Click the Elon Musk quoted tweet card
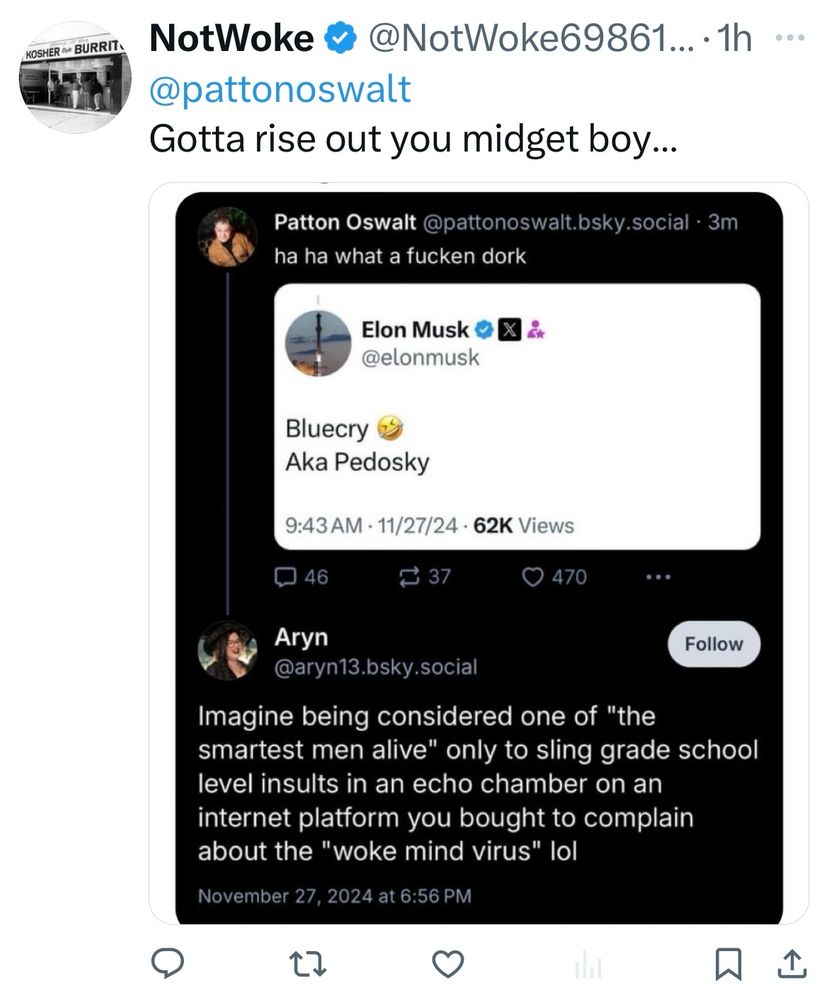Screen dimensions: 824x1000 517,416
